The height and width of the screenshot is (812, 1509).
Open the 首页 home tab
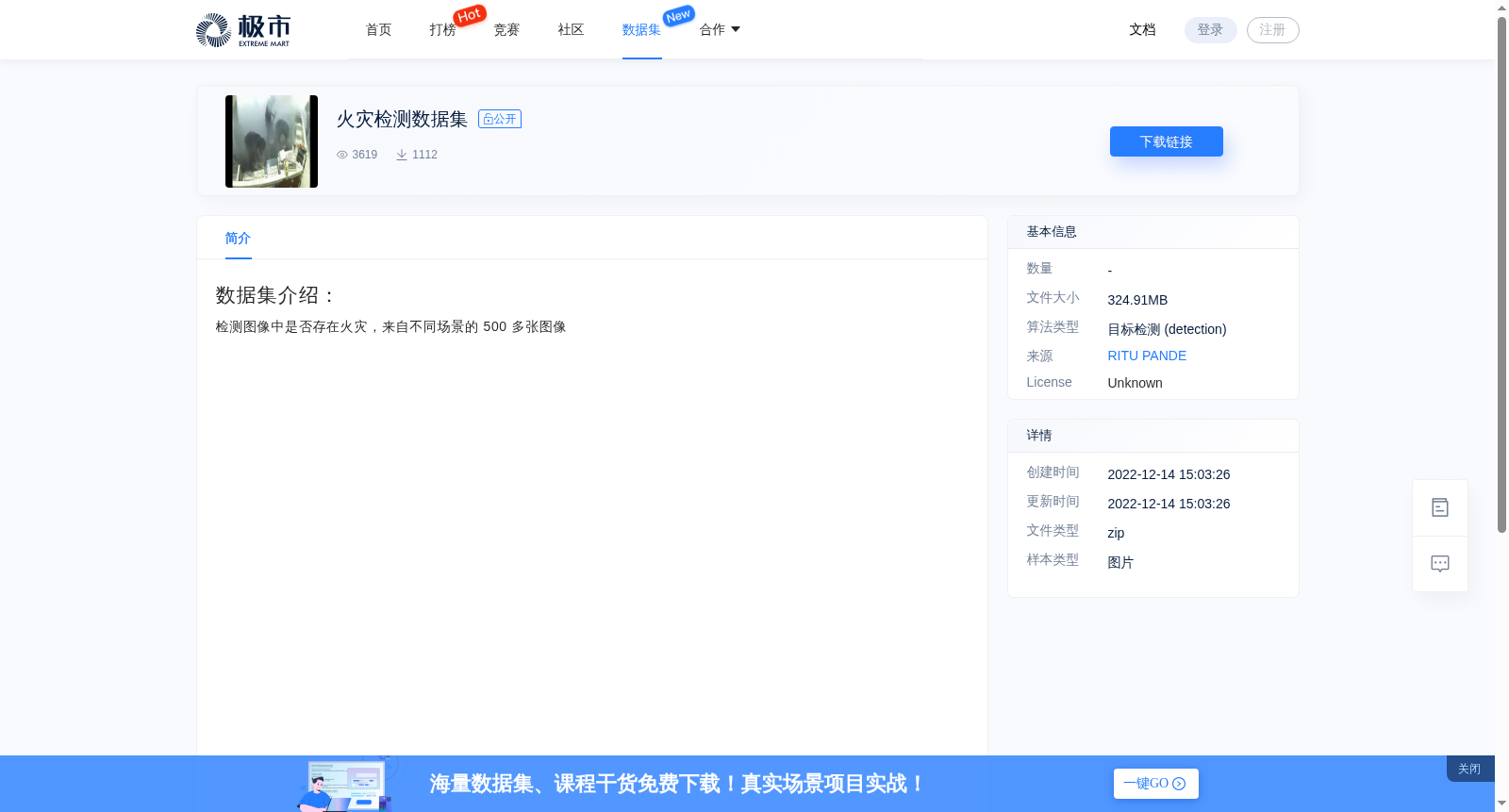[378, 30]
